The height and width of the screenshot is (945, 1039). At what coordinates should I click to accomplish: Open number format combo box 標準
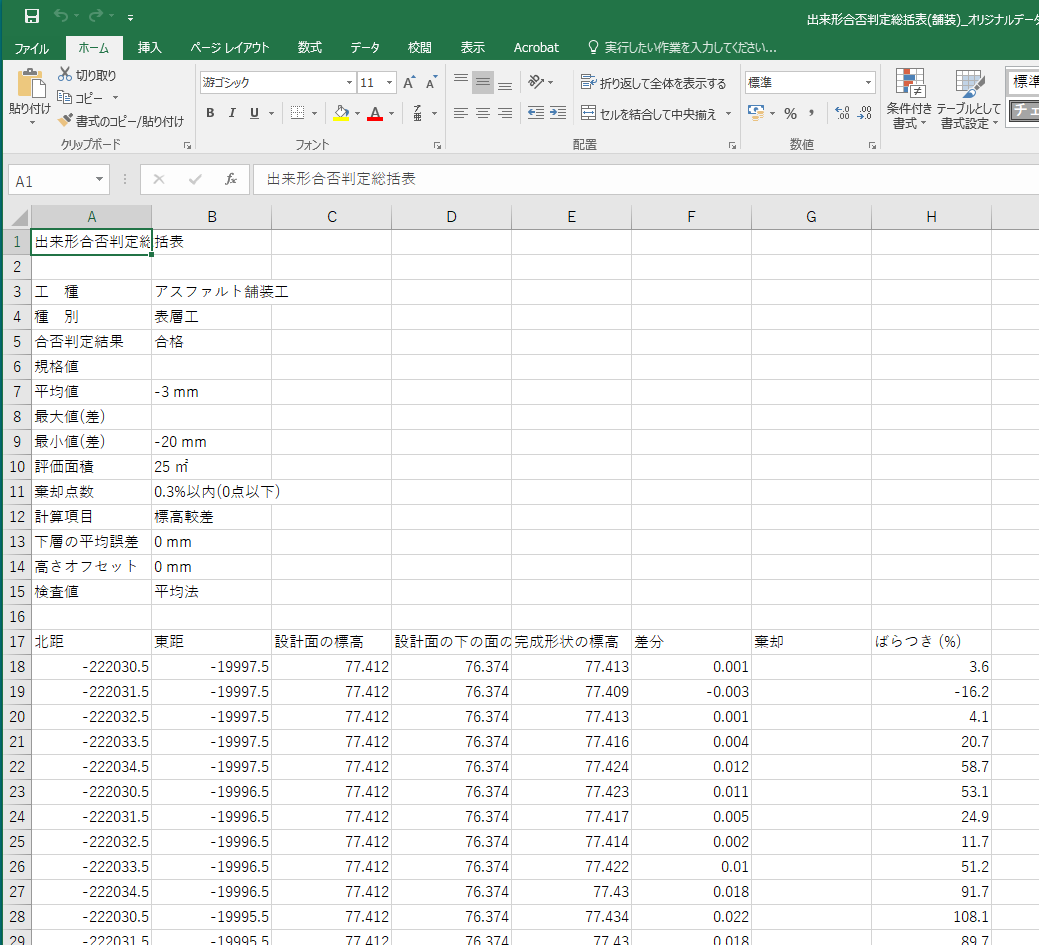pos(810,83)
